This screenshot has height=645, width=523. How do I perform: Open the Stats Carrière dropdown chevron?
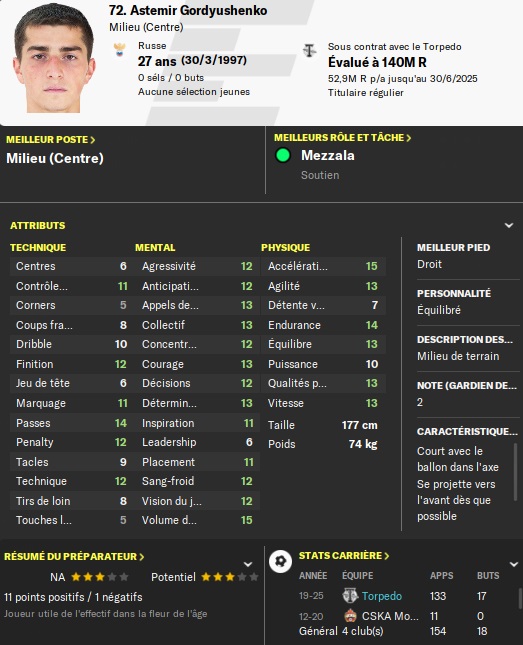click(514, 564)
